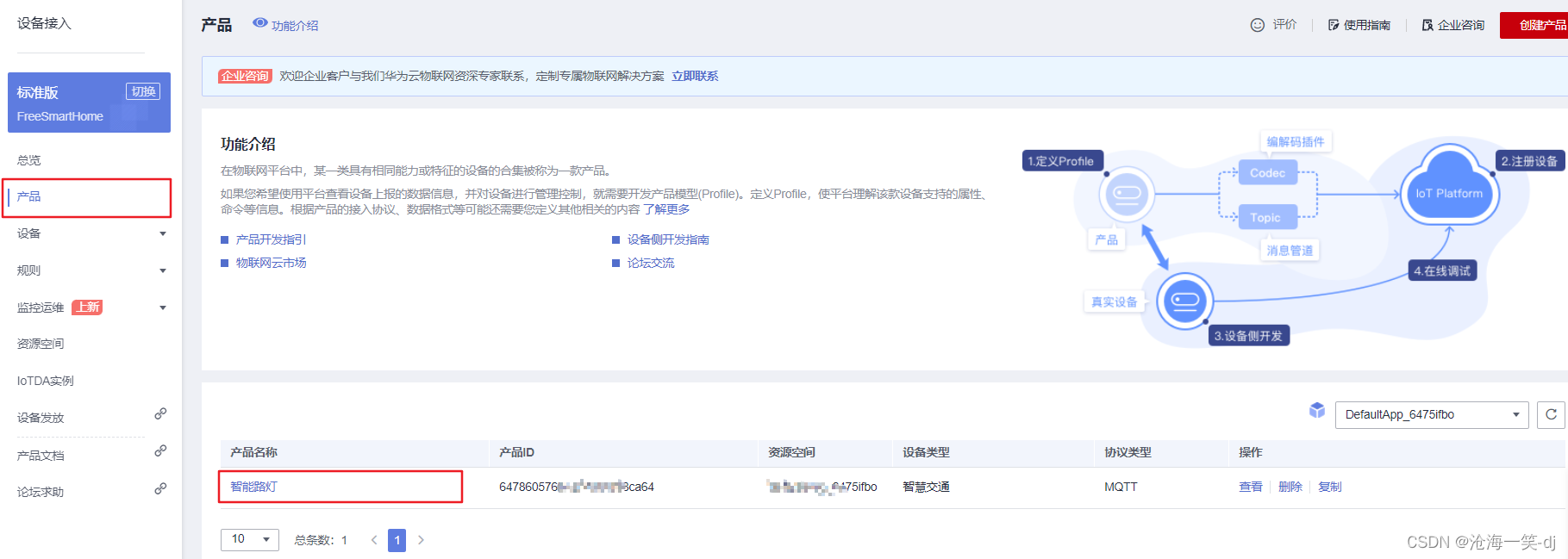Open the 论坛交流 link

(651, 263)
